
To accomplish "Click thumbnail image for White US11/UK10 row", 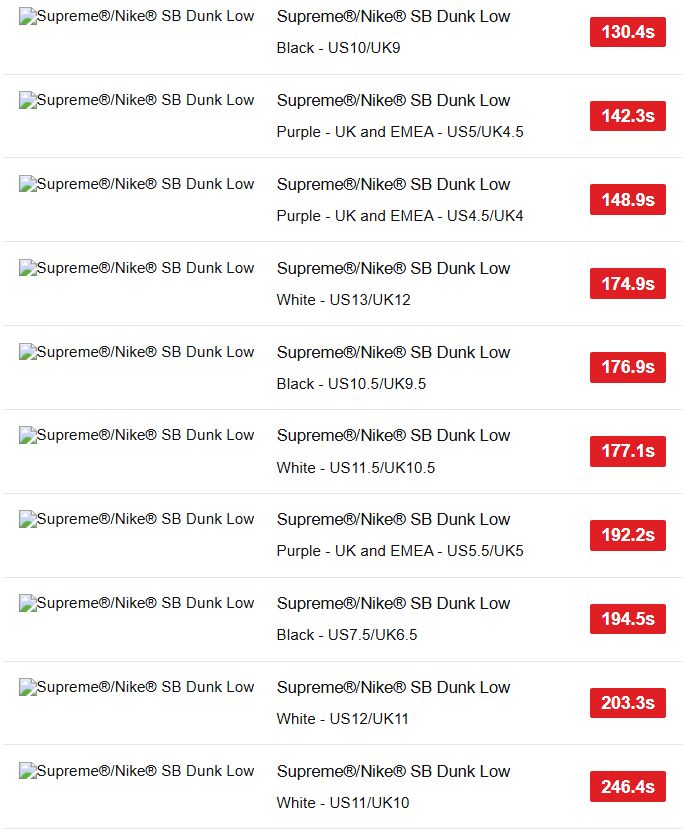I will pos(136,771).
